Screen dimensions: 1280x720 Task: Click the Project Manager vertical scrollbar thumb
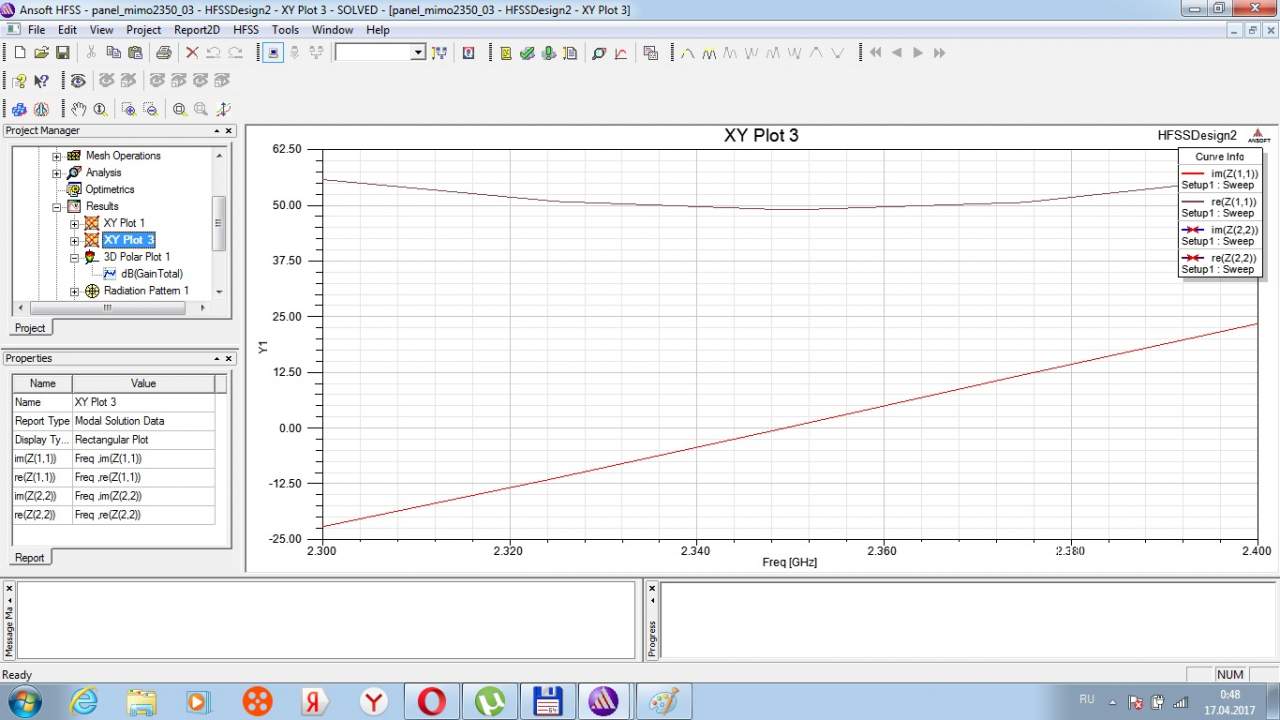(219, 223)
